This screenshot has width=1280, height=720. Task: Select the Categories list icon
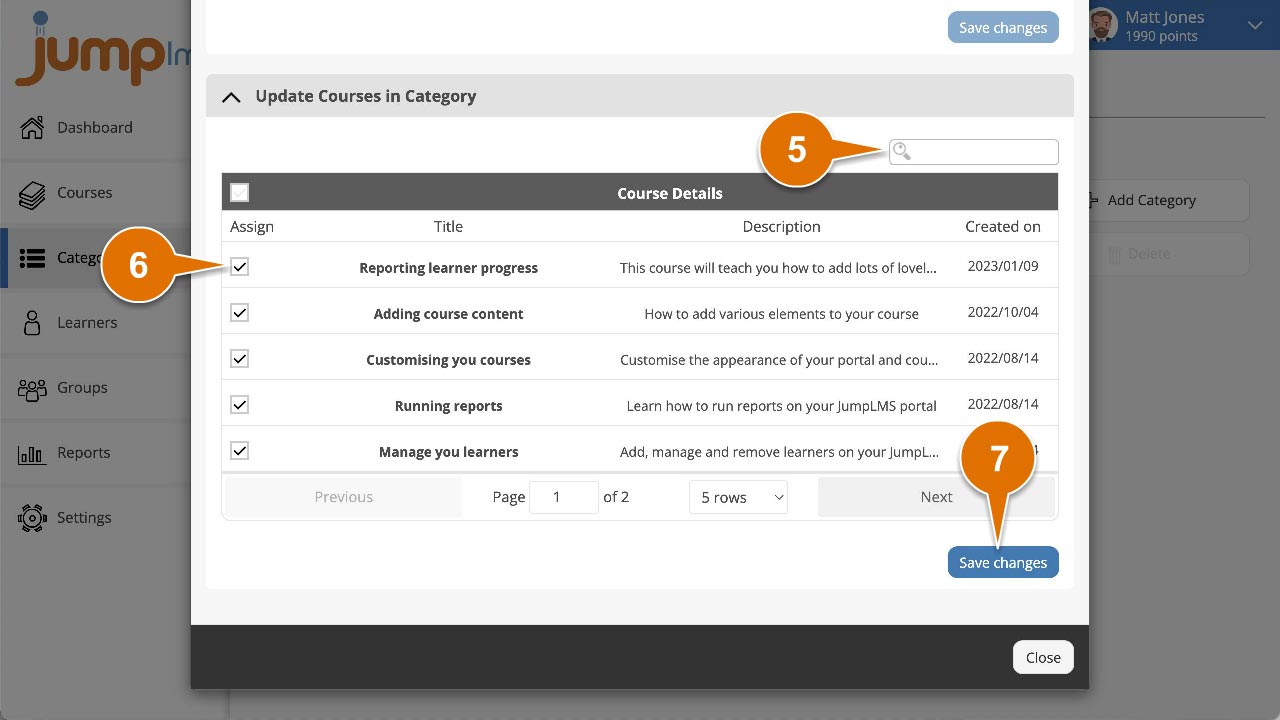[x=32, y=258]
